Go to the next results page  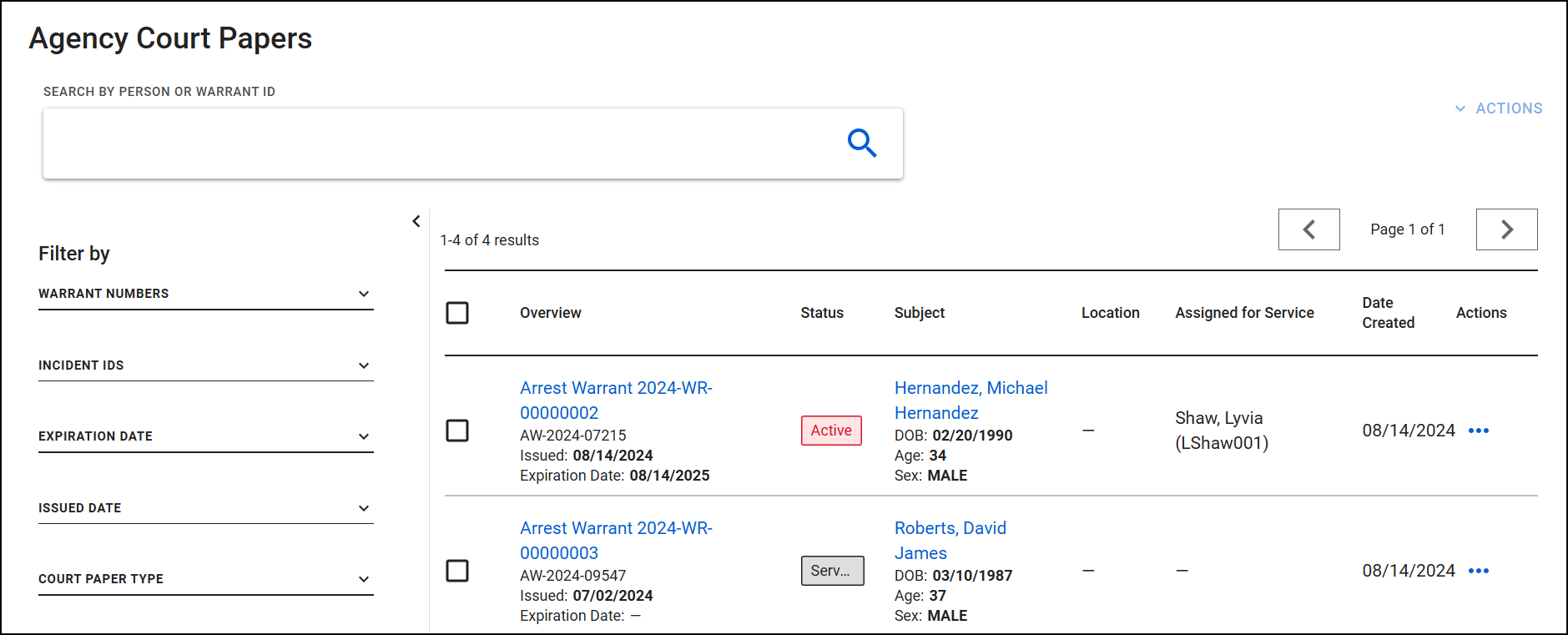click(x=1506, y=229)
